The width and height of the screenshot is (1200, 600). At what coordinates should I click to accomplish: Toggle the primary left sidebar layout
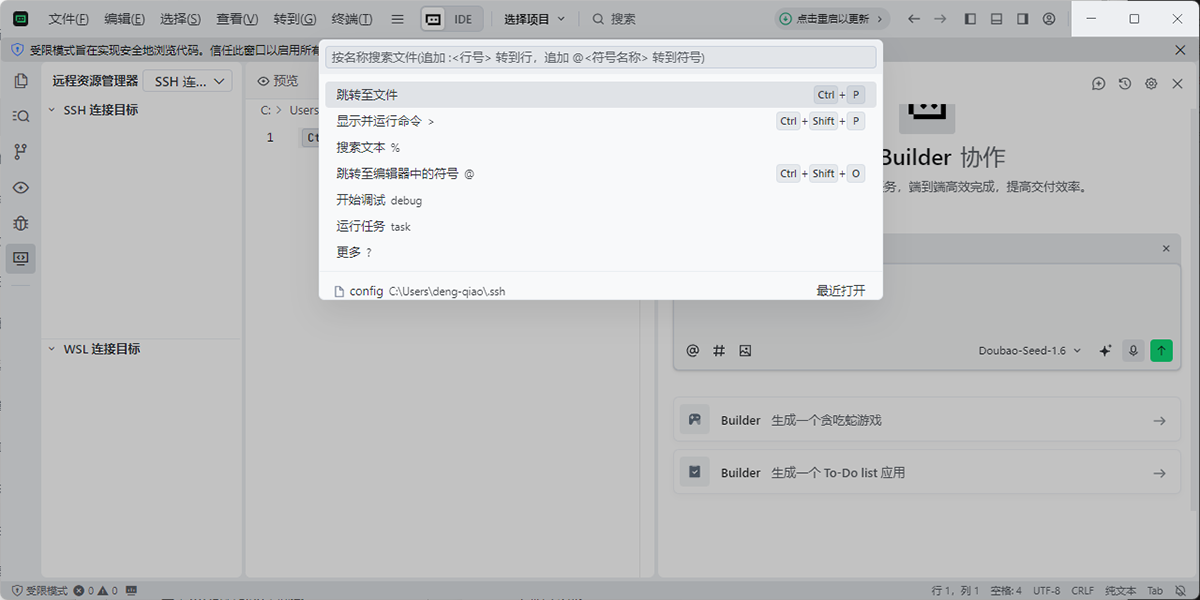point(970,19)
